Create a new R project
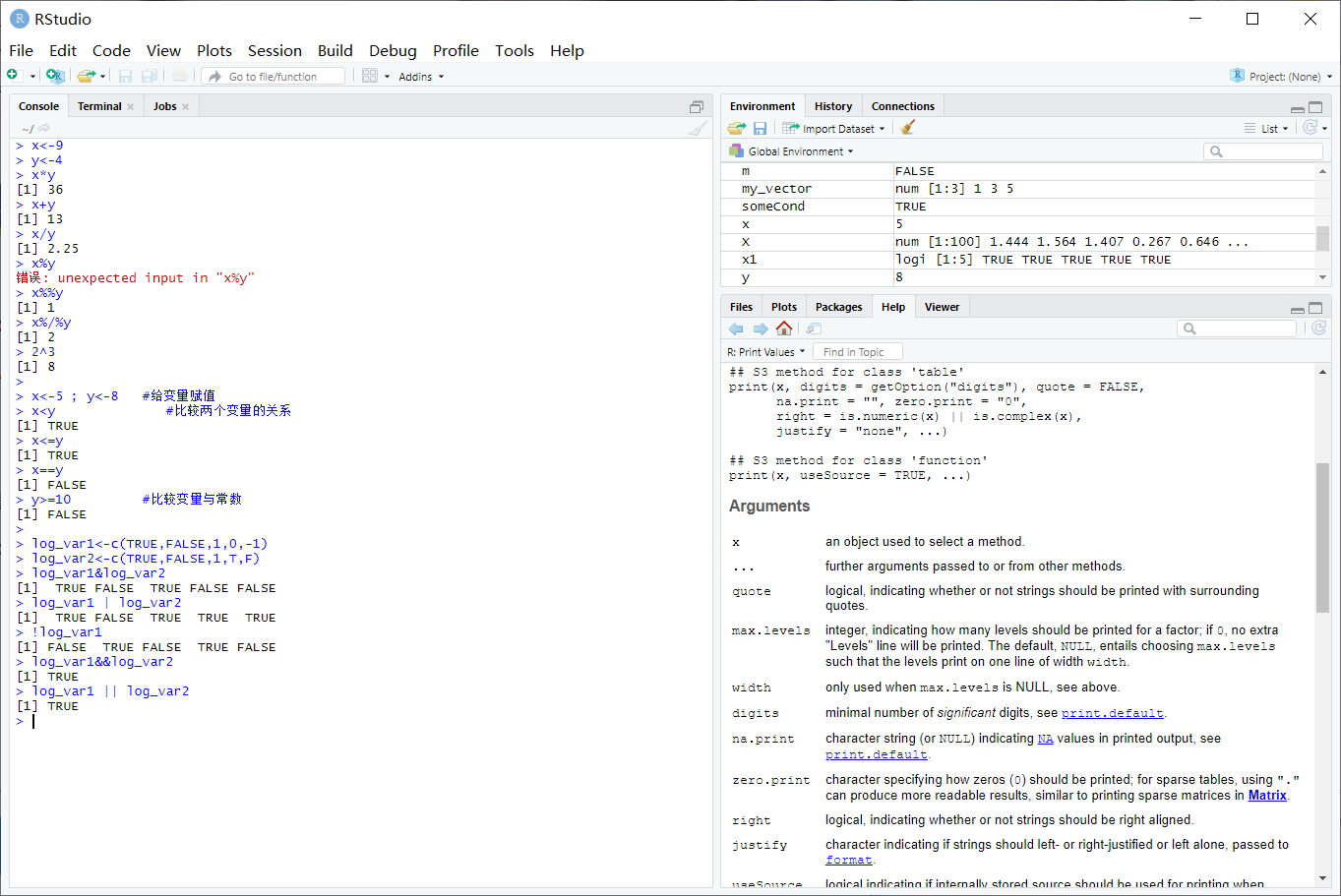Image resolution: width=1341 pixels, height=896 pixels. click(x=55, y=76)
